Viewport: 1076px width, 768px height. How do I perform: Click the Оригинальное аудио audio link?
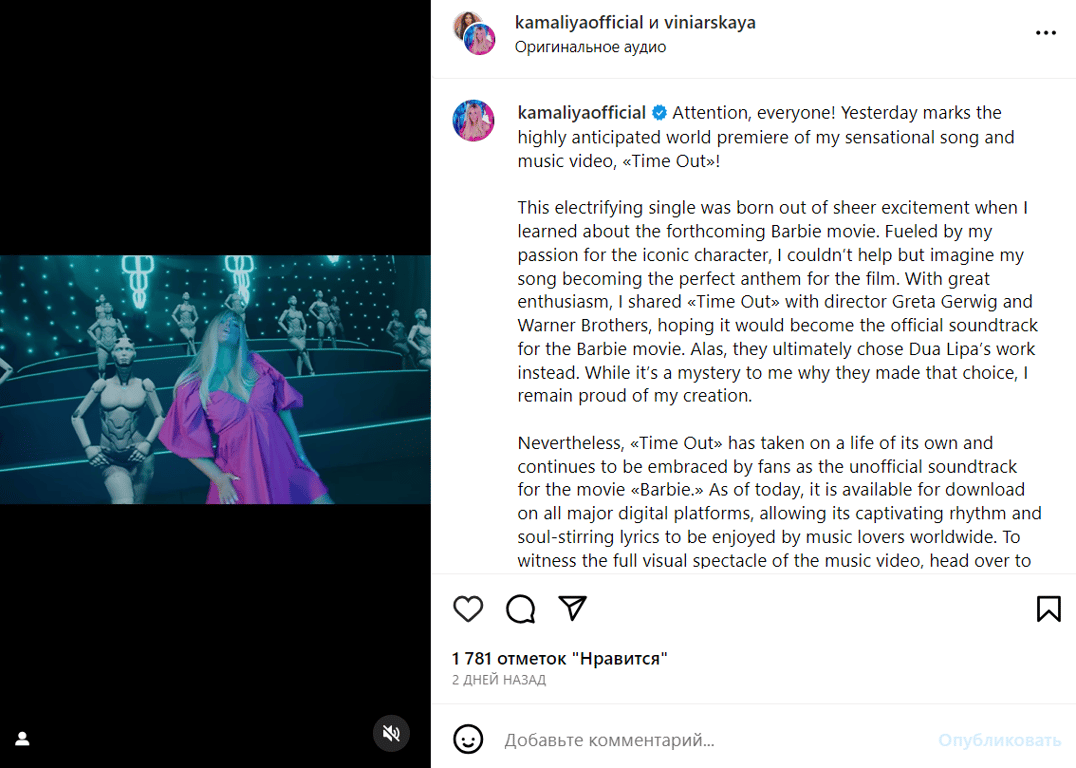point(590,47)
